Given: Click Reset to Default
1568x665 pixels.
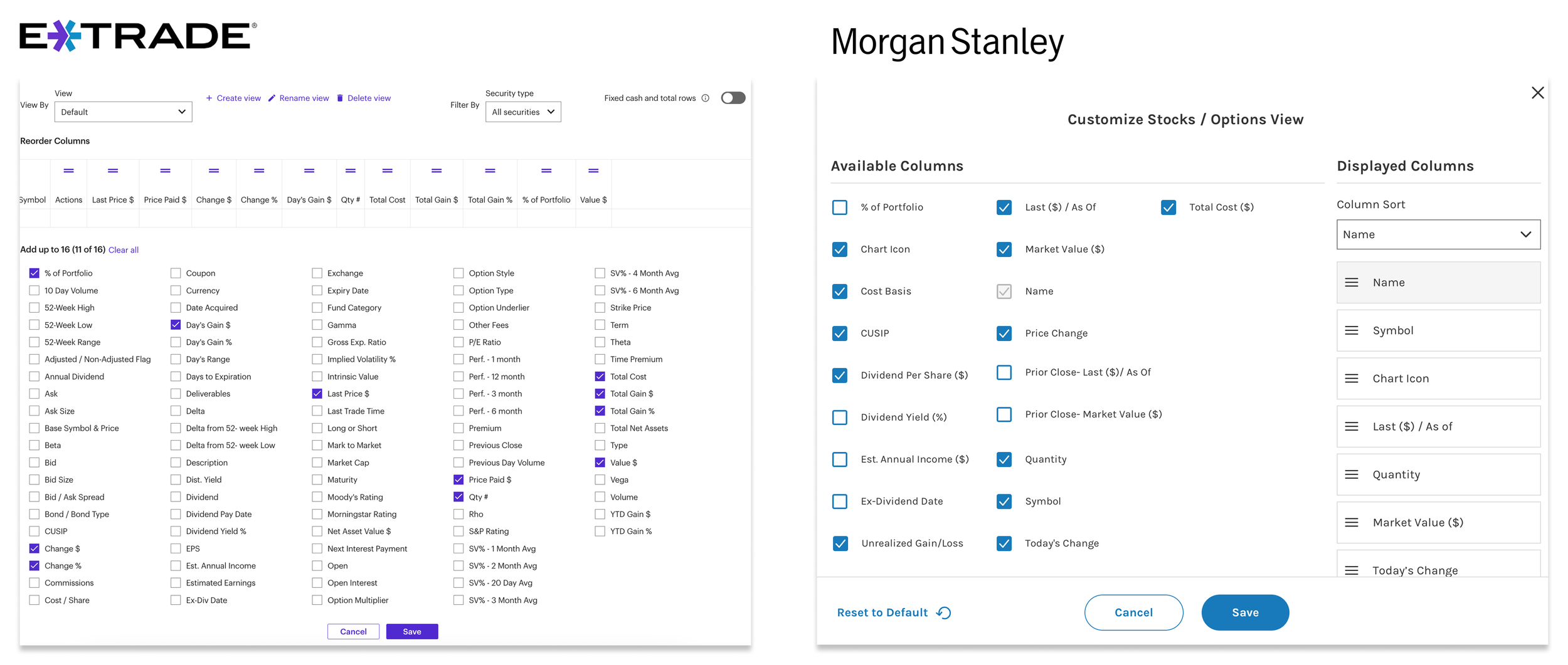Looking at the screenshot, I should point(882,613).
